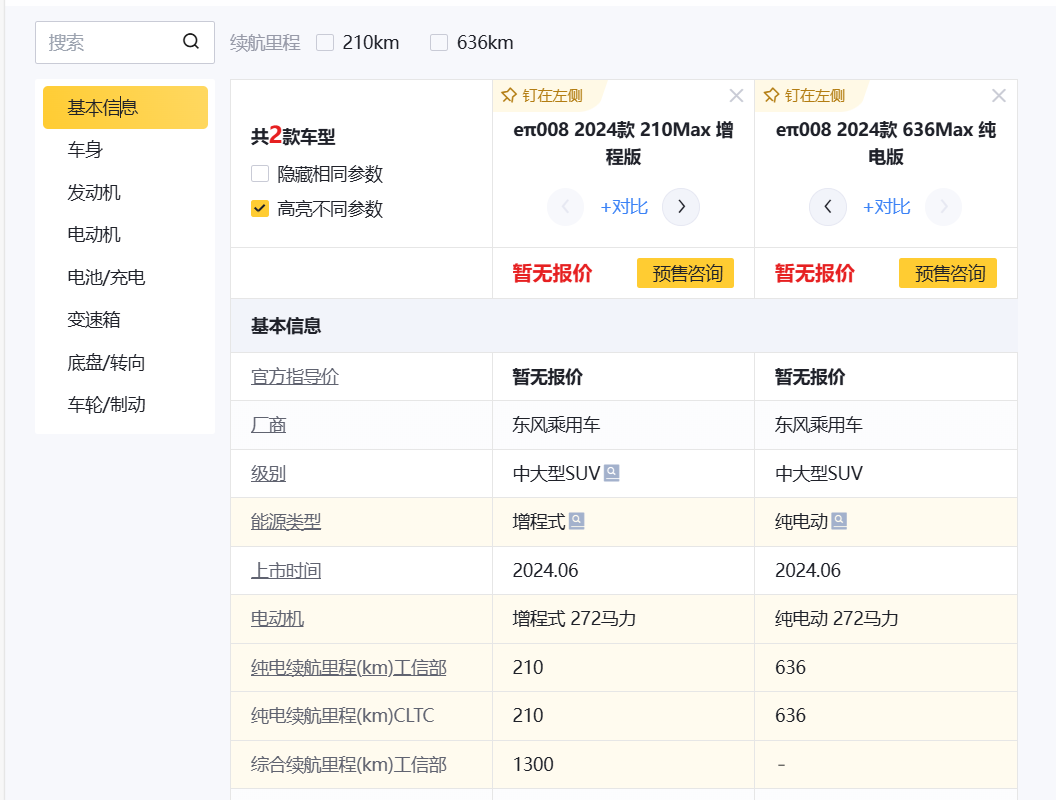Select 发动机 in the sidebar
This screenshot has width=1056, height=800.
click(94, 192)
